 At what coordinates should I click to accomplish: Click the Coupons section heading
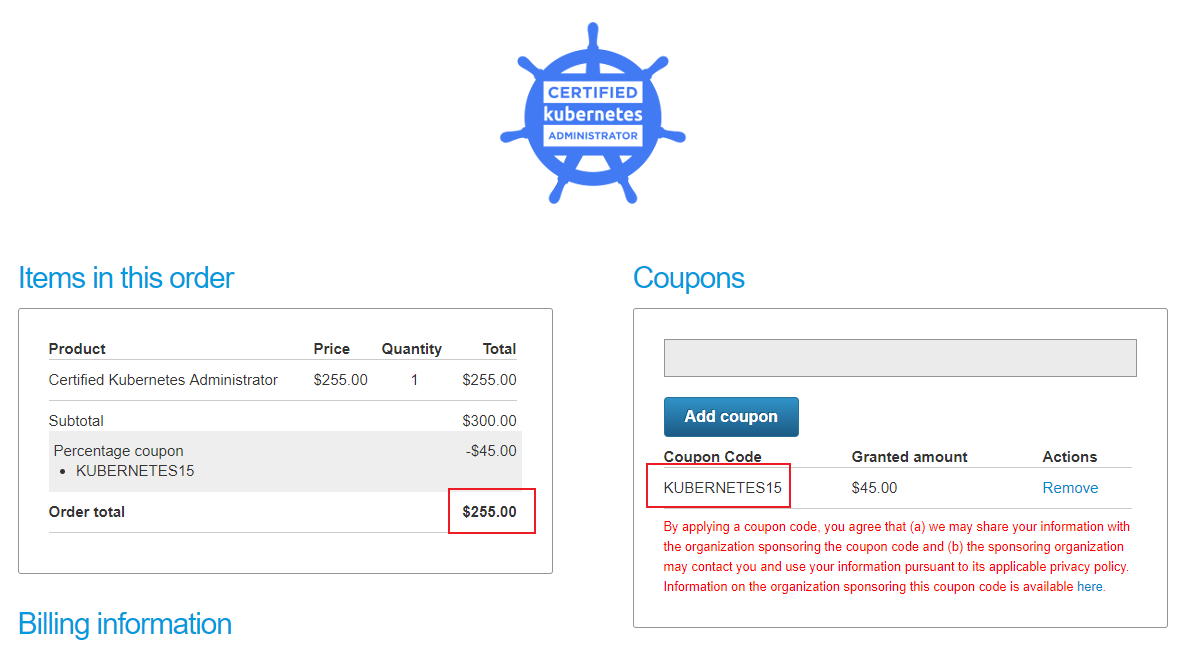click(689, 277)
